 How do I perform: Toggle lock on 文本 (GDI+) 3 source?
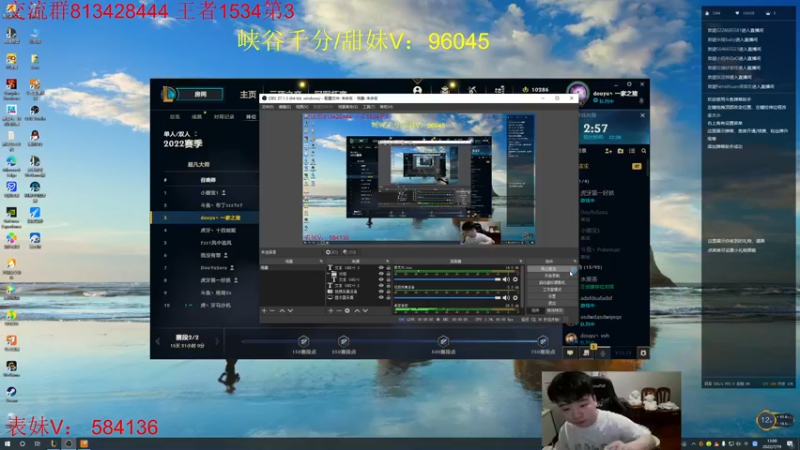(388, 267)
